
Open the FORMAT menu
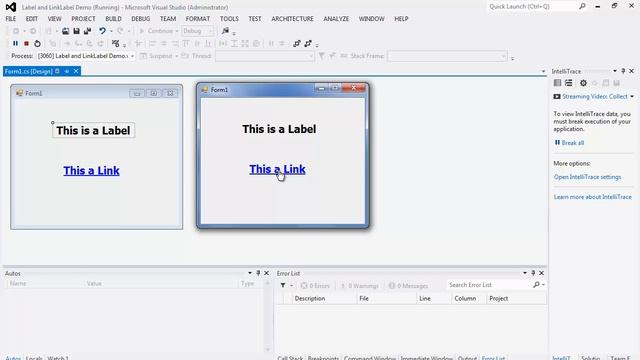[198, 19]
